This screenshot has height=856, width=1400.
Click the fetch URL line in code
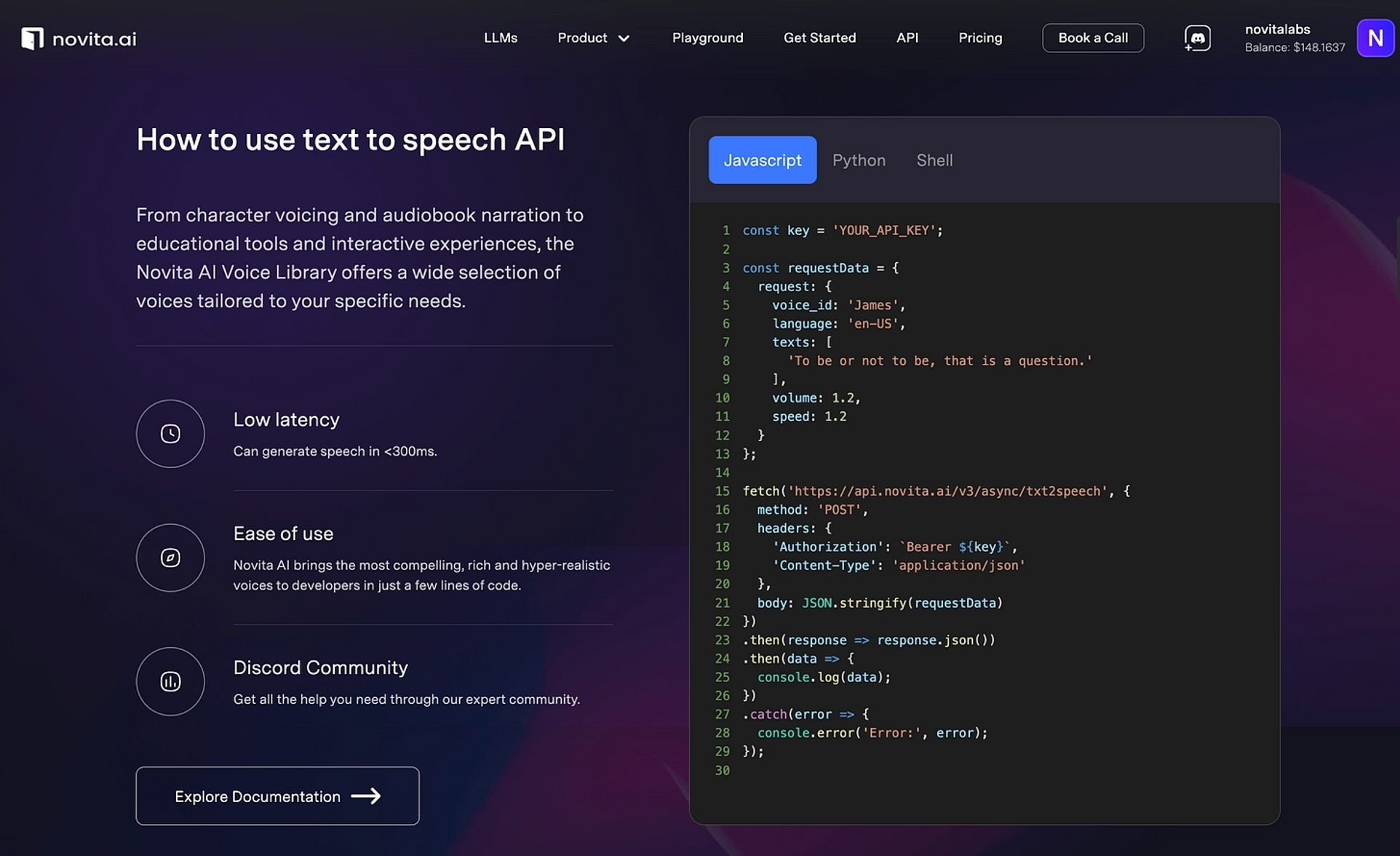click(x=949, y=491)
